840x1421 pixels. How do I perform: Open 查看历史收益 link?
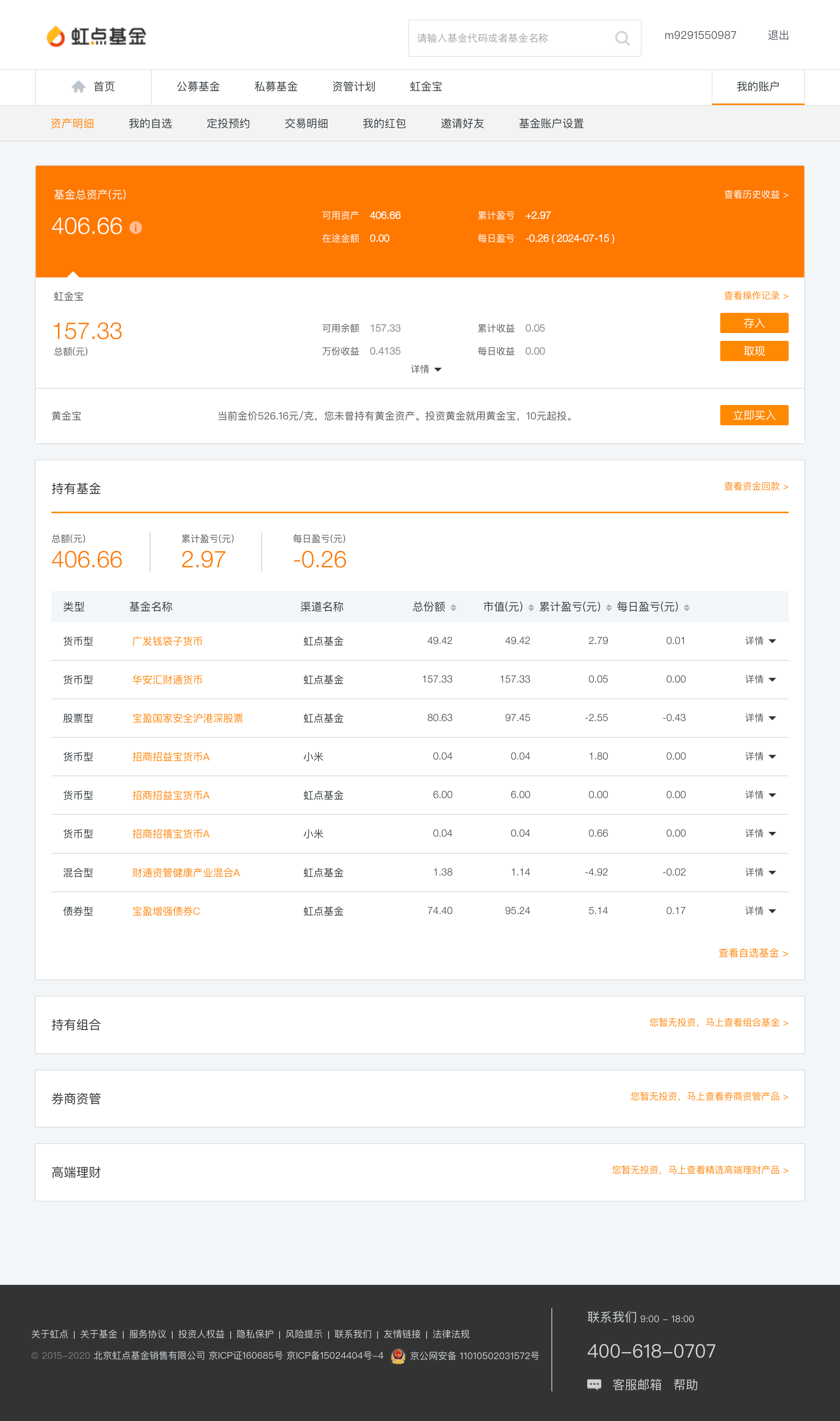tap(756, 194)
